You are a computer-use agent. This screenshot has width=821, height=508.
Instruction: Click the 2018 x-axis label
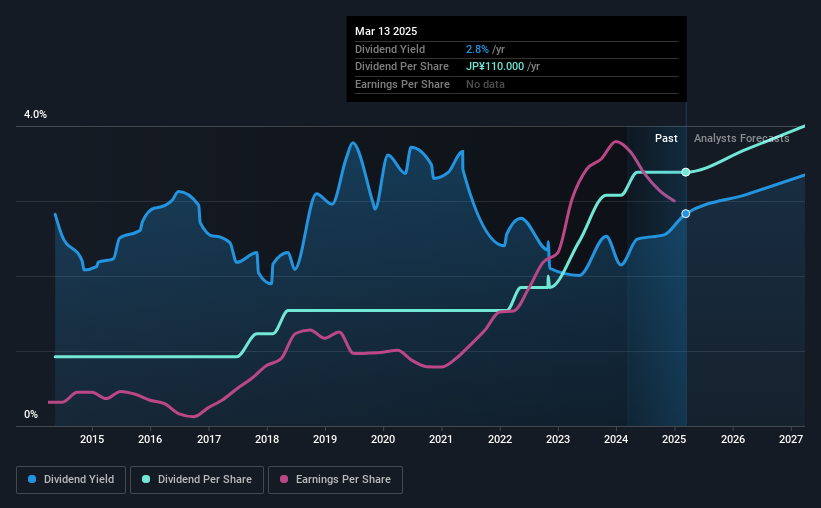pyautogui.click(x=267, y=439)
